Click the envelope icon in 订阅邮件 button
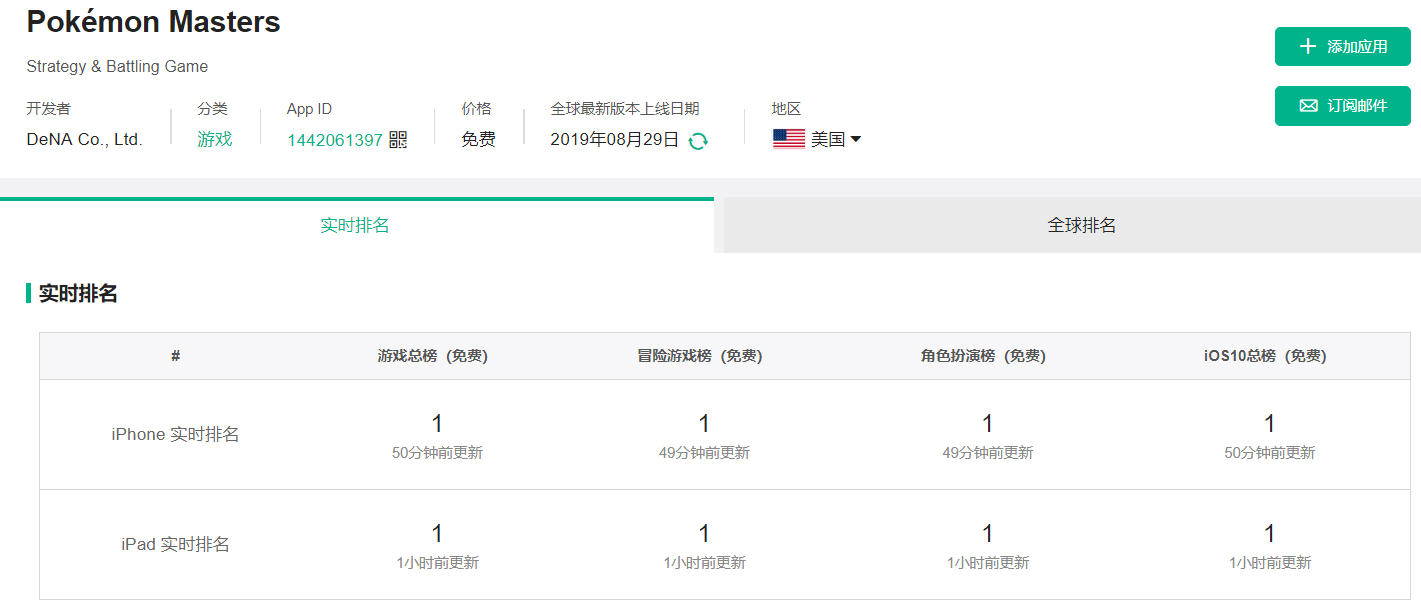This screenshot has height=605, width=1421. coord(1308,106)
